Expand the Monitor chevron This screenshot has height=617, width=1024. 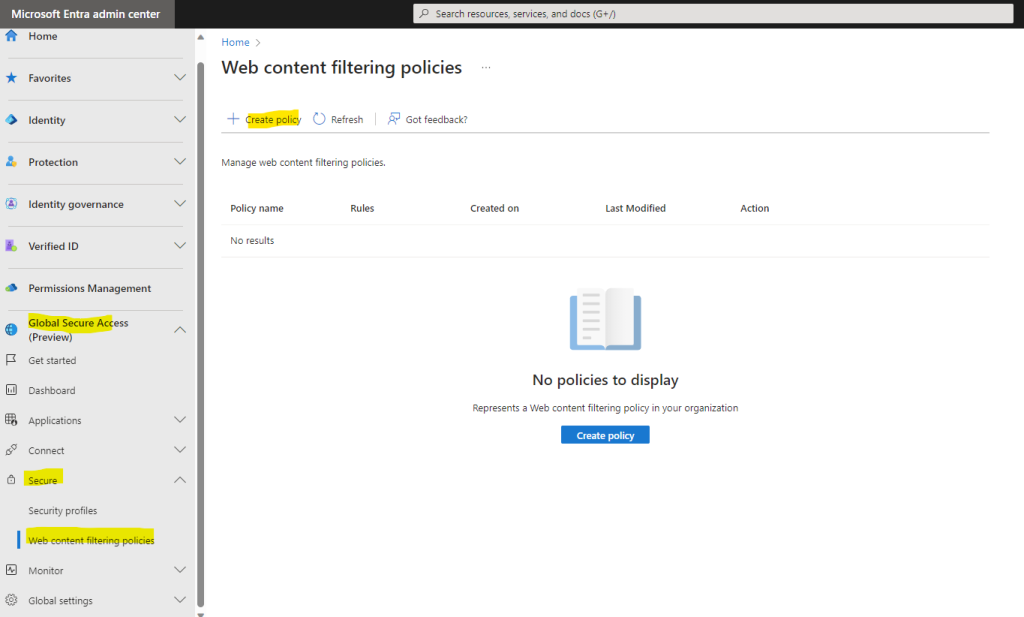tap(180, 570)
